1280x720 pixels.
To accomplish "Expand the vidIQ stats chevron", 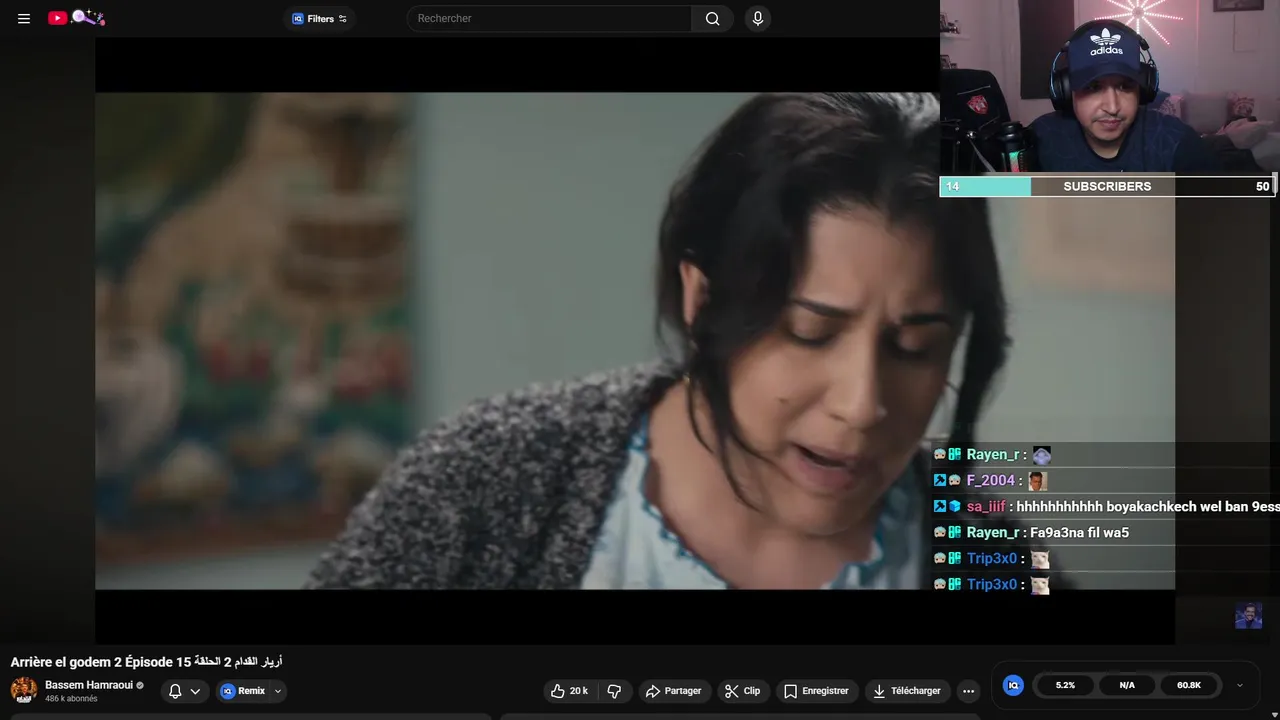I will coord(1240,685).
